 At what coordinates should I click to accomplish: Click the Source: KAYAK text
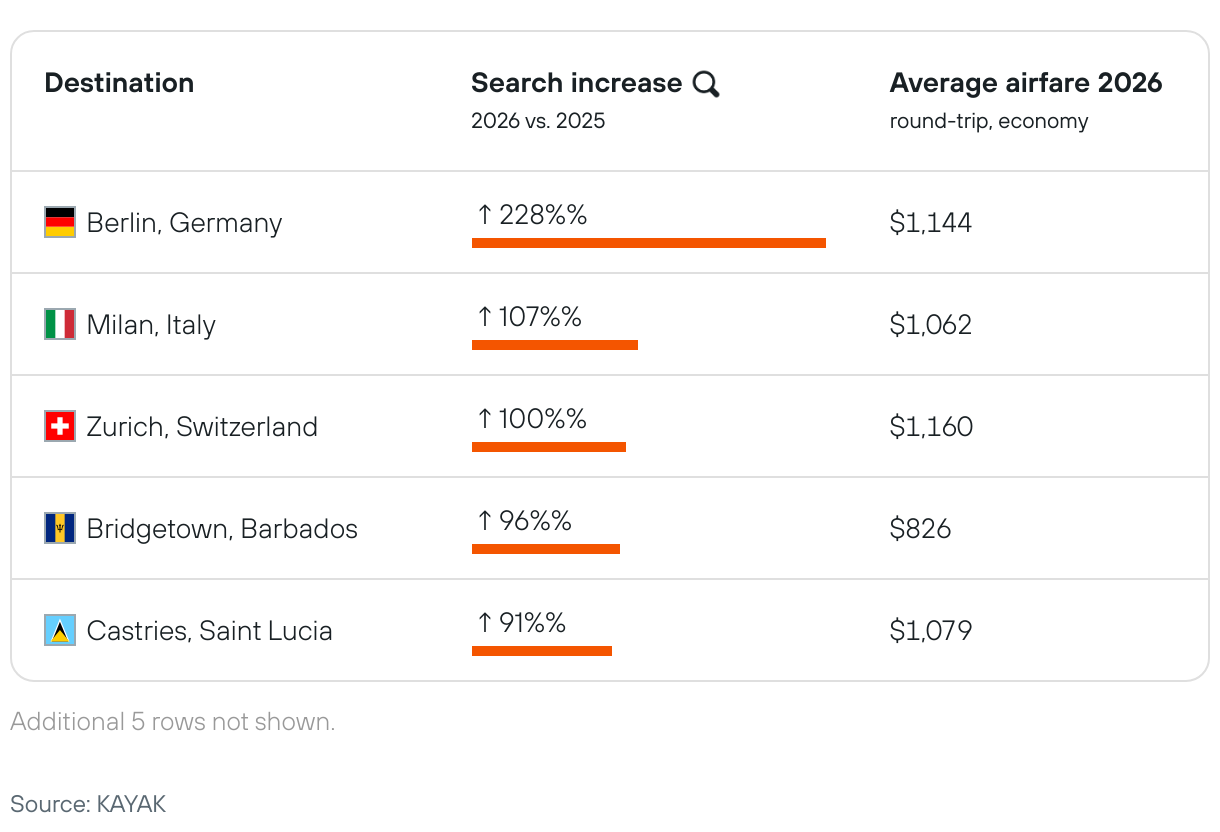point(88,803)
